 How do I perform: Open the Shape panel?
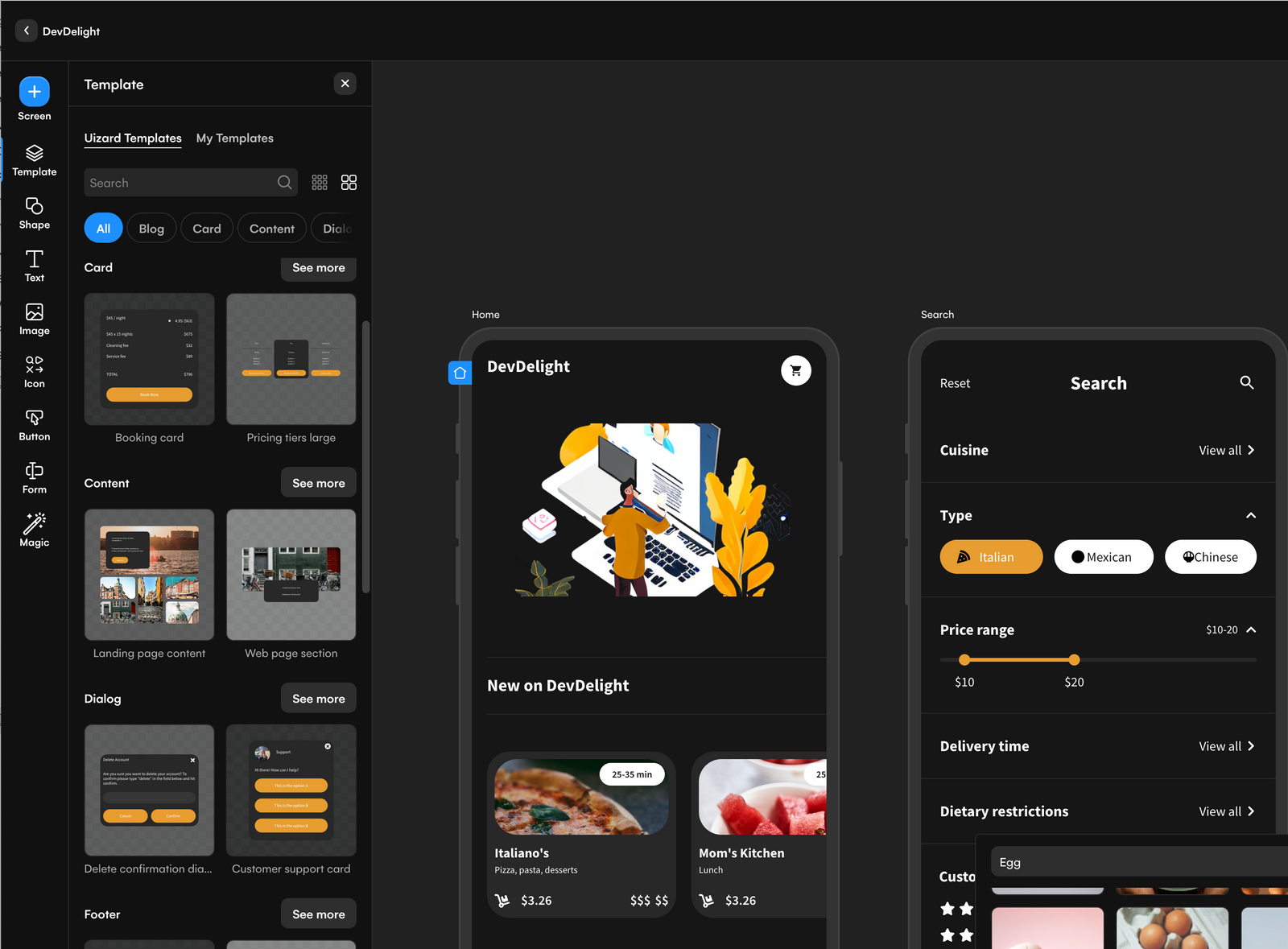point(34,212)
